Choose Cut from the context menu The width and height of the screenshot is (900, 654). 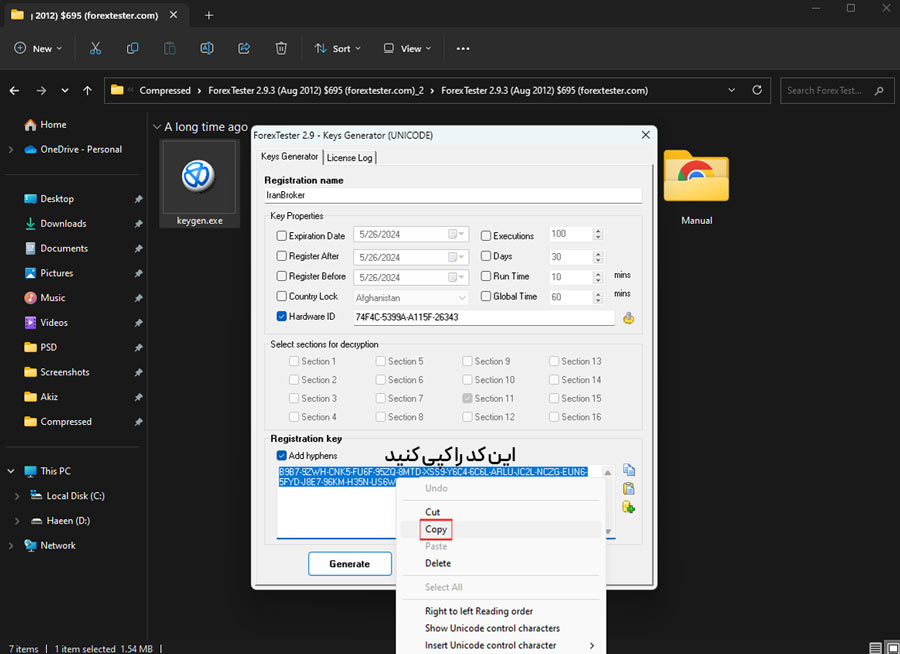[x=432, y=512]
